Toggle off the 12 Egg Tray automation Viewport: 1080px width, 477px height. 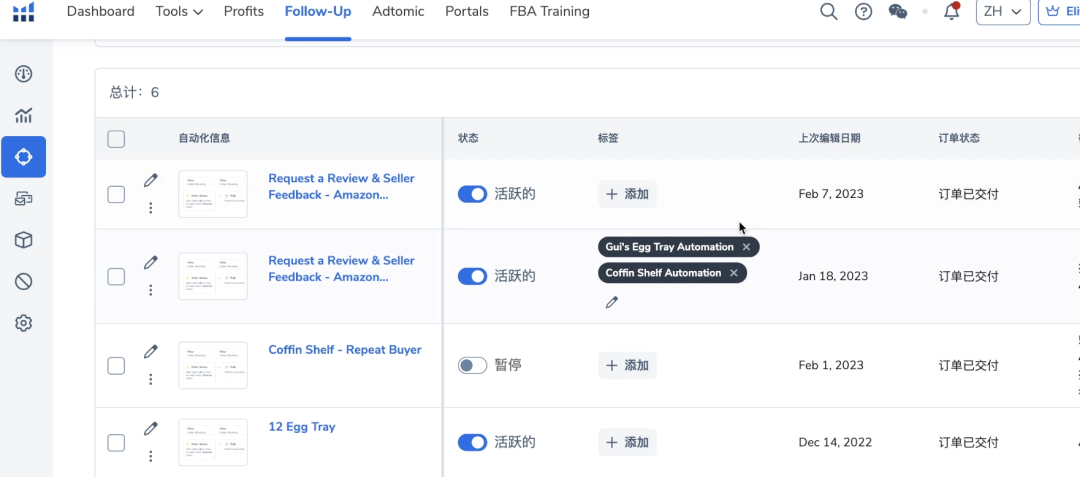click(x=472, y=442)
